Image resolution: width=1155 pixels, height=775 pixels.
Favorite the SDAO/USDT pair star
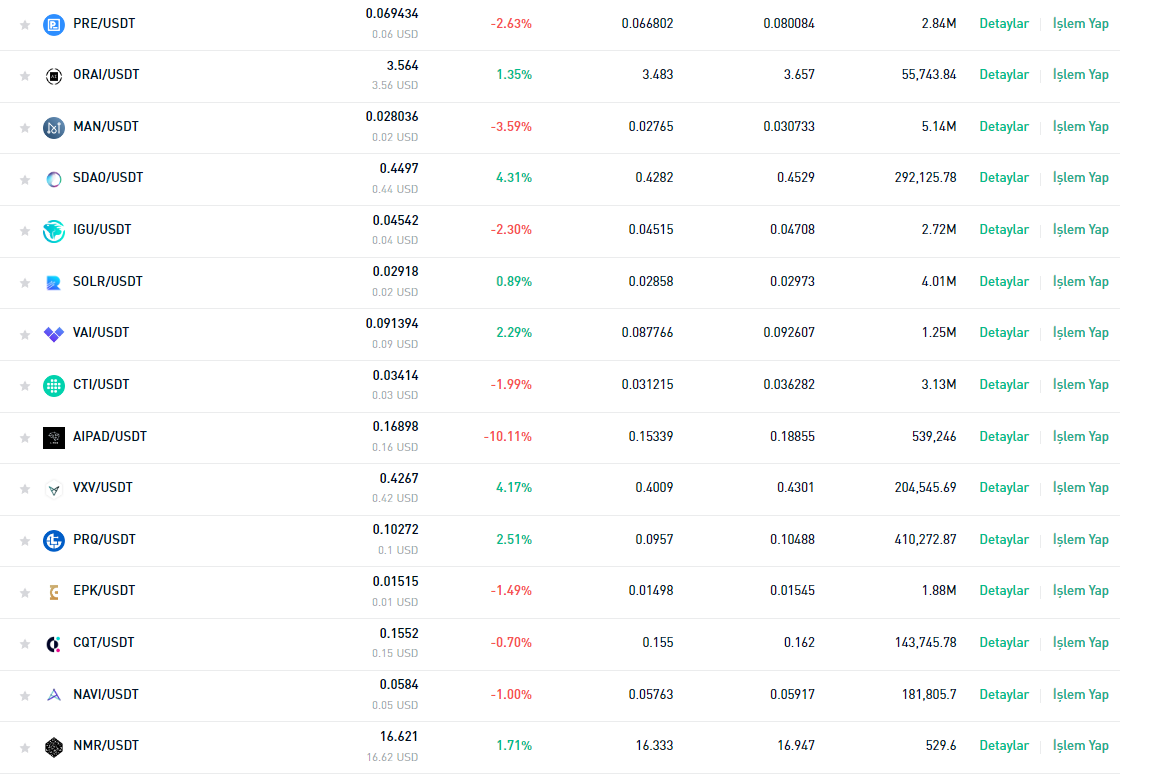pos(25,180)
